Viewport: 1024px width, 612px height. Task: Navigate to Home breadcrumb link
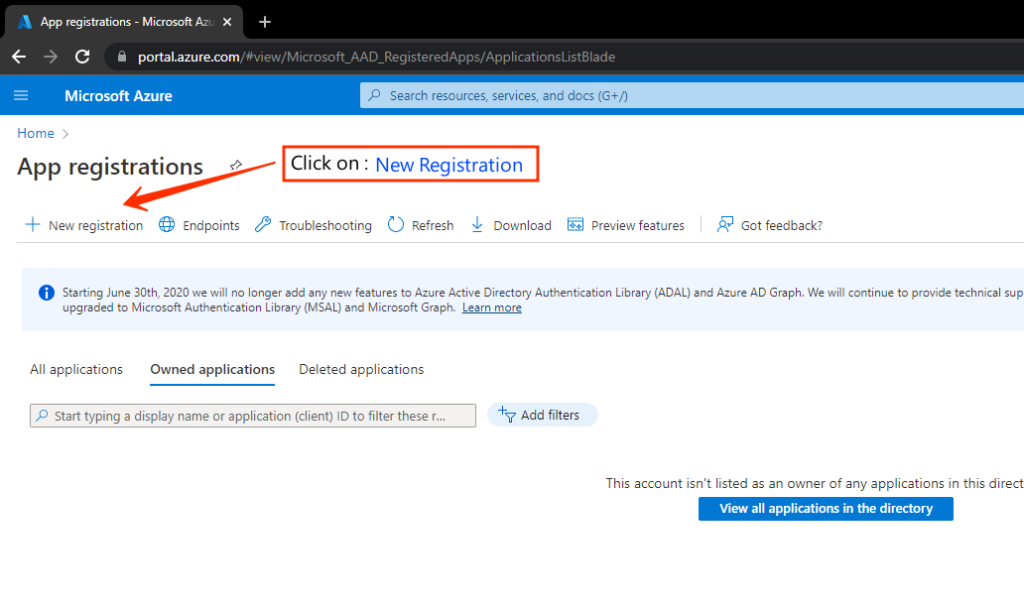pyautogui.click(x=35, y=133)
